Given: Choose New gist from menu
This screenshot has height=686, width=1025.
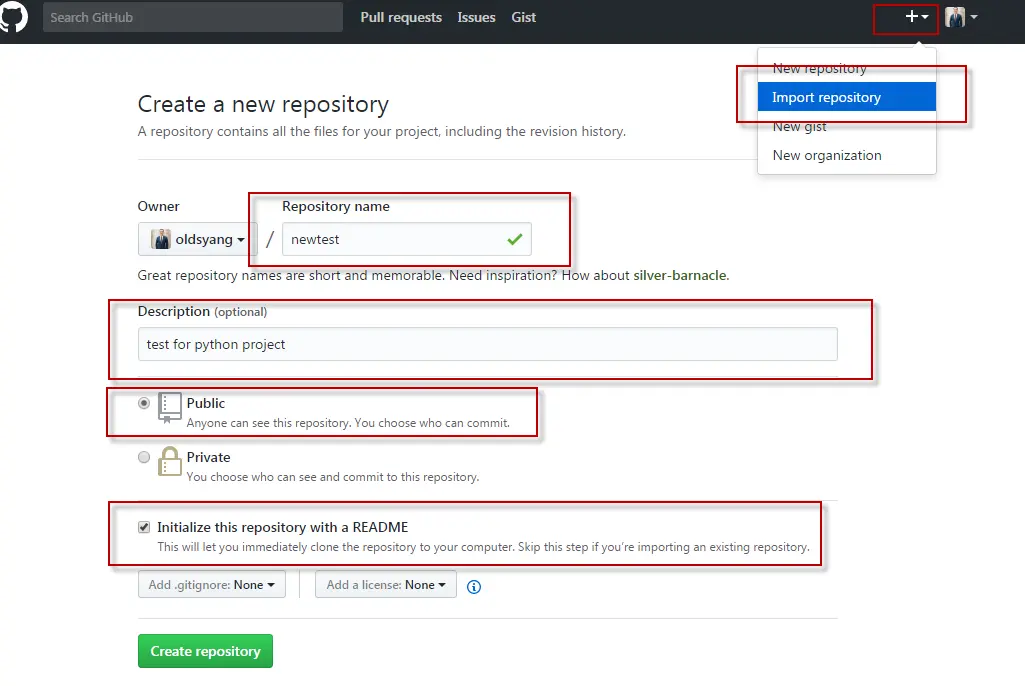Looking at the screenshot, I should click(847, 126).
